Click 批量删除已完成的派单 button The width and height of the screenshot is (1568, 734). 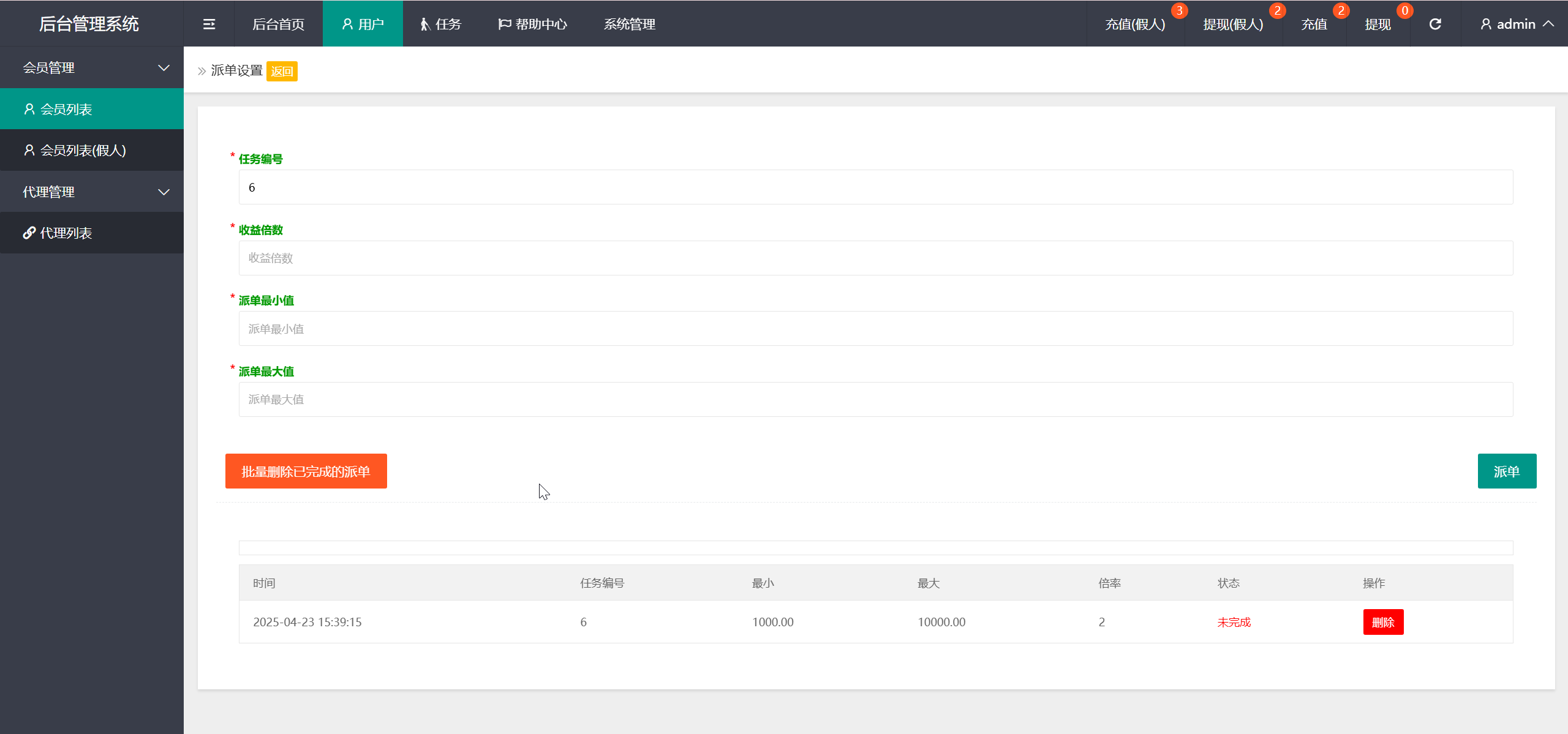tap(306, 471)
